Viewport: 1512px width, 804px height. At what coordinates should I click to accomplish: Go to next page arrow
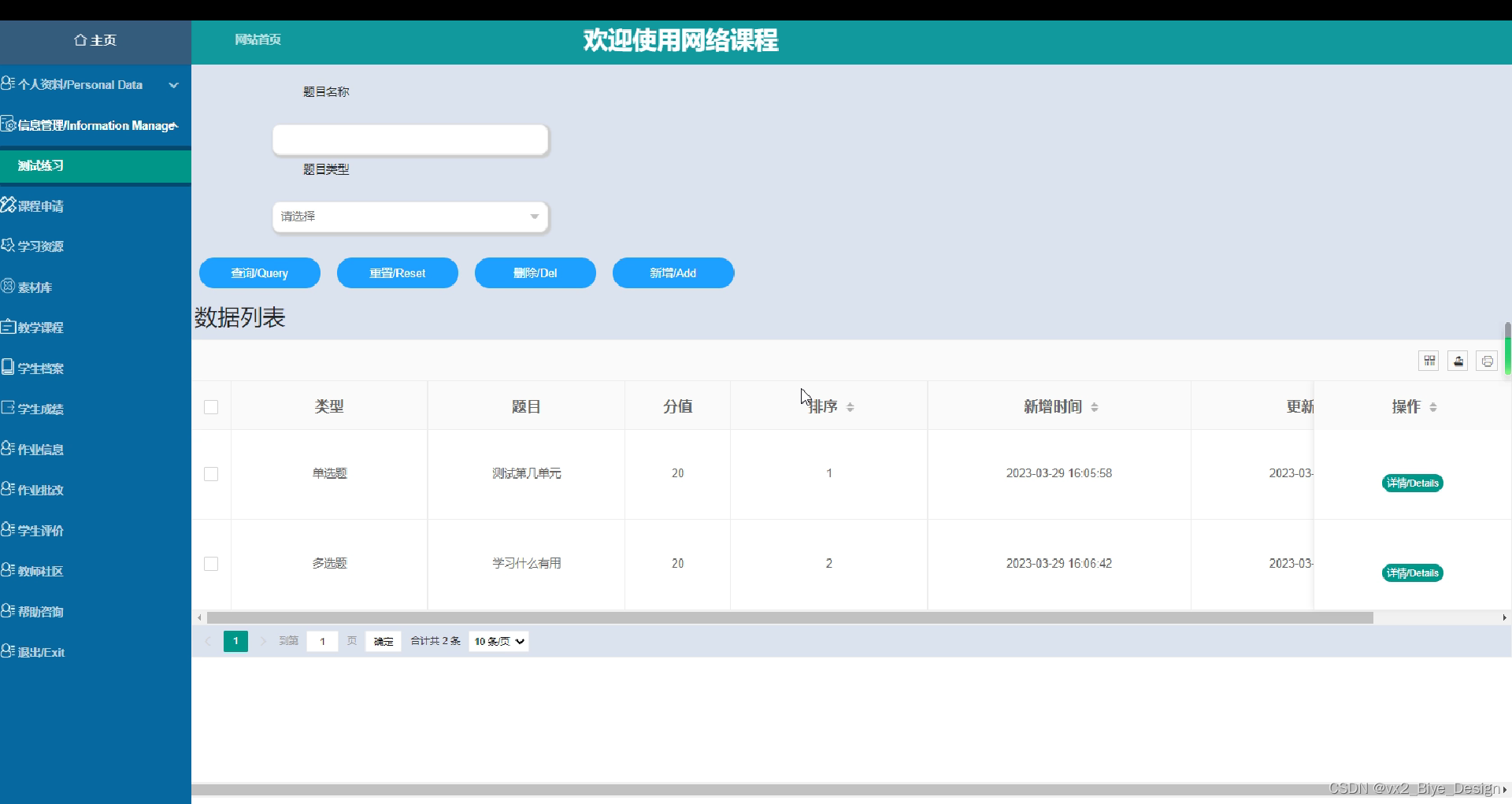pyautogui.click(x=263, y=641)
